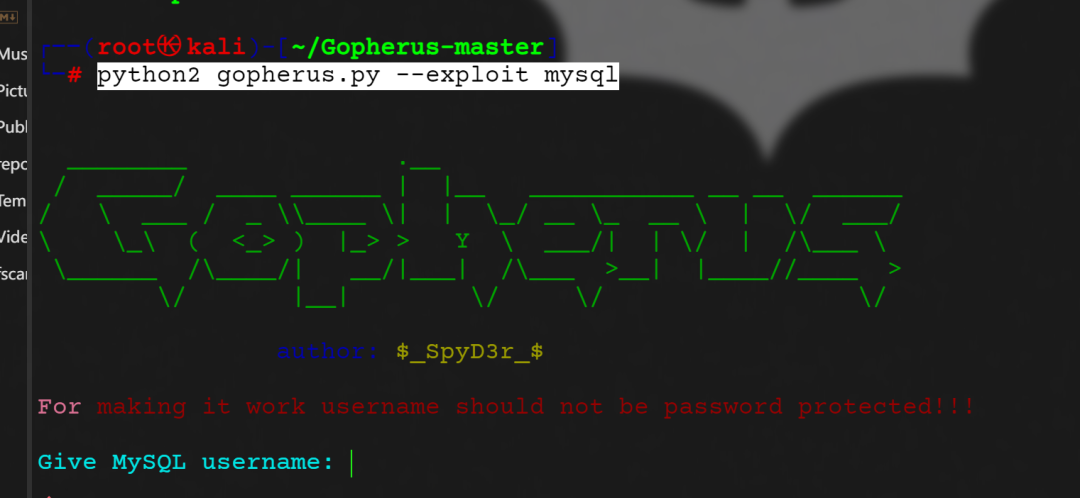
Task: Click the blue author: label
Action: point(327,352)
